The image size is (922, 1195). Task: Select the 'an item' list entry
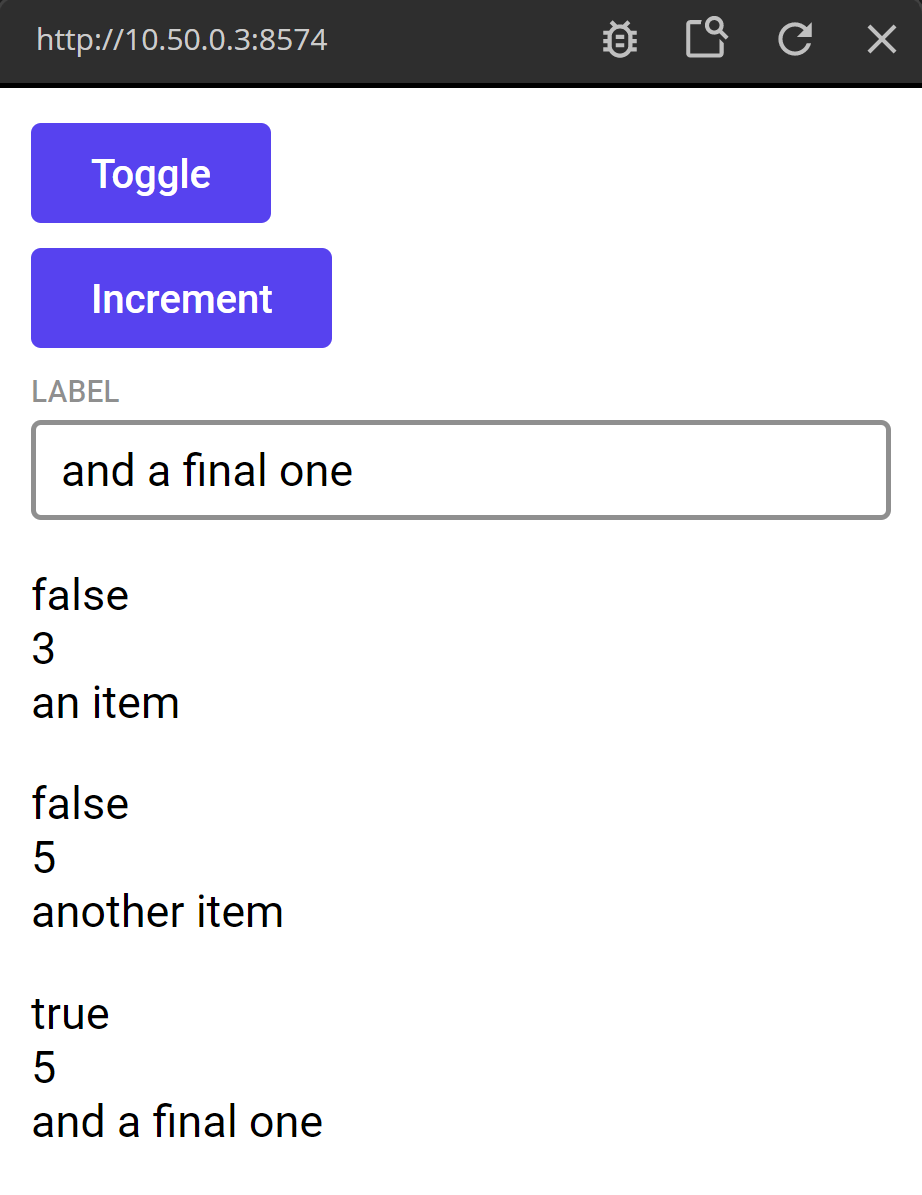point(106,703)
